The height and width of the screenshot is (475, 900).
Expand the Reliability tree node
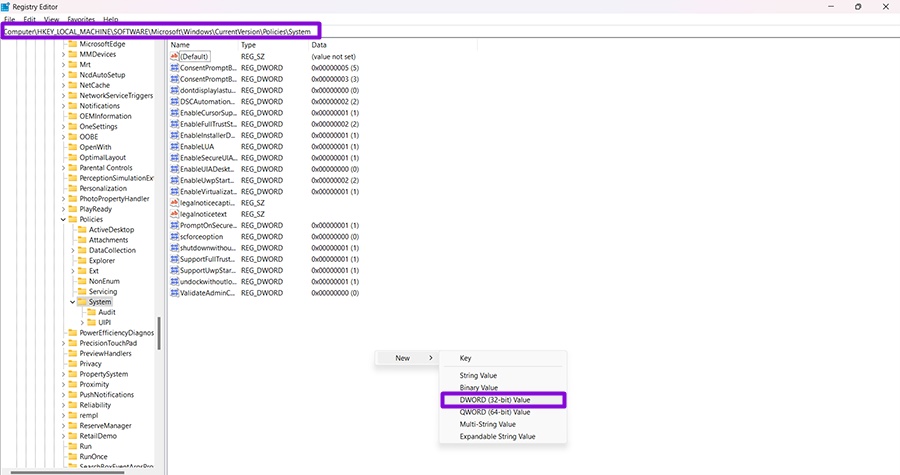click(x=63, y=405)
